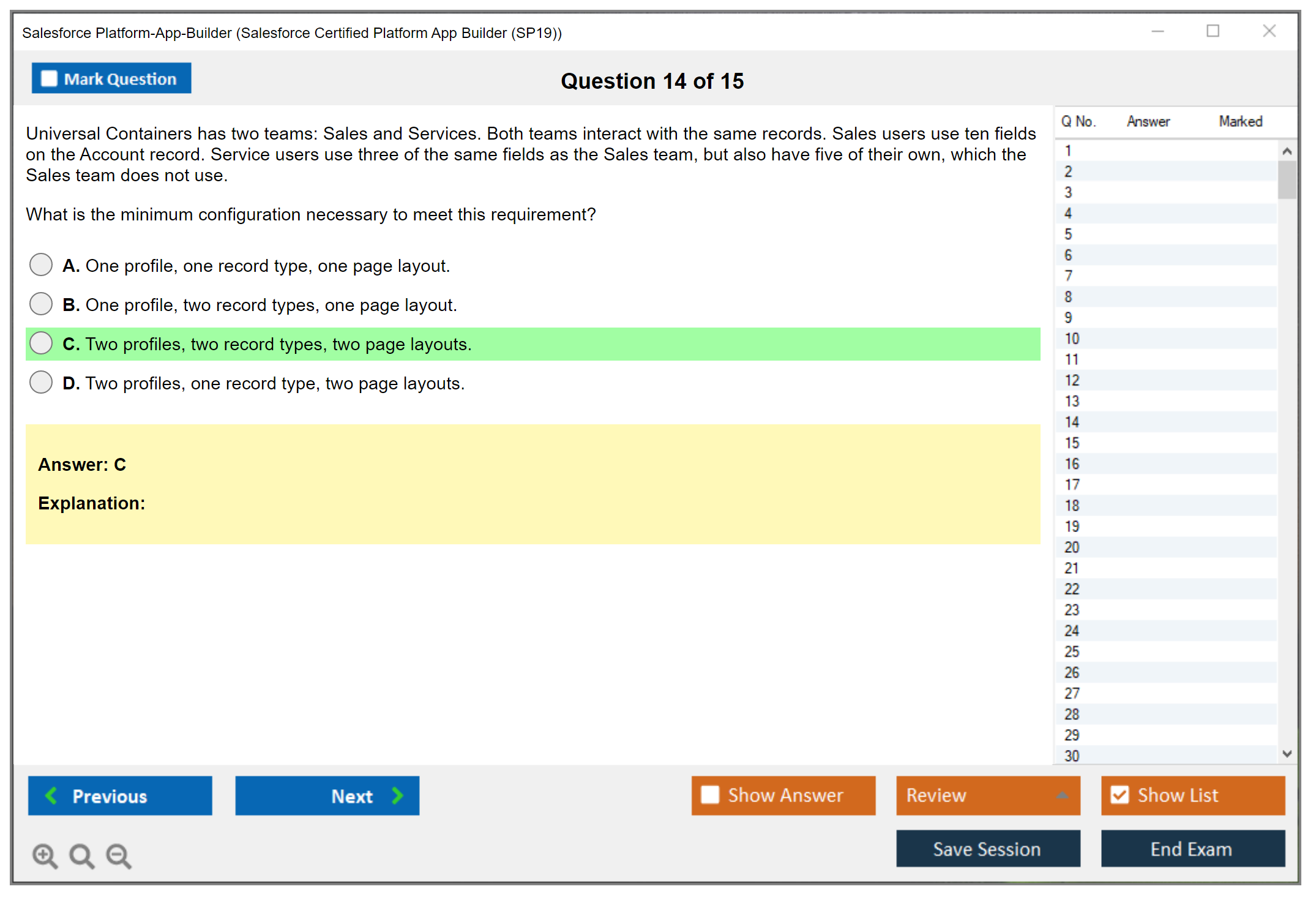Screen dimensions: 1316x900
Task: Select option A one profile radio button
Action: click(41, 265)
